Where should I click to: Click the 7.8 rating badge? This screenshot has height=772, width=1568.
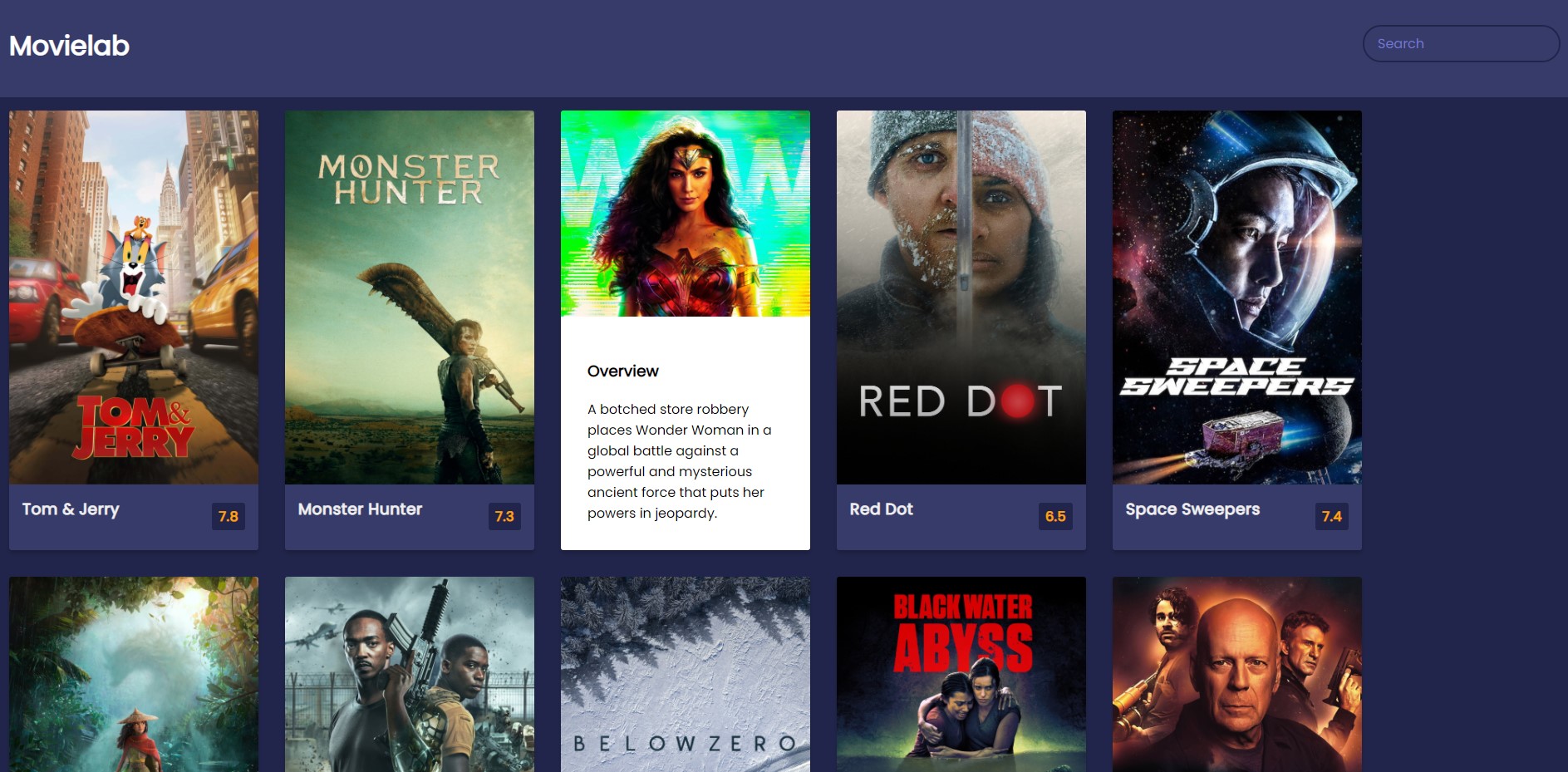[229, 516]
